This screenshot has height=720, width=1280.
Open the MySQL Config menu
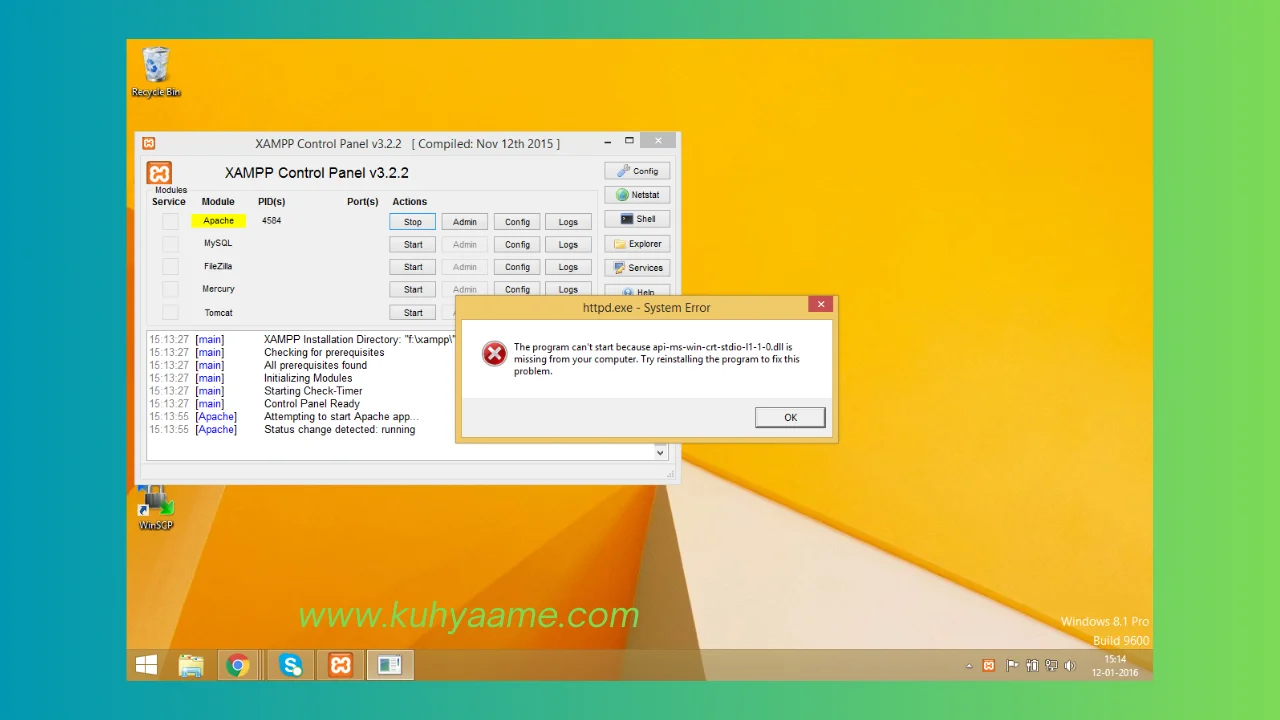pos(517,244)
